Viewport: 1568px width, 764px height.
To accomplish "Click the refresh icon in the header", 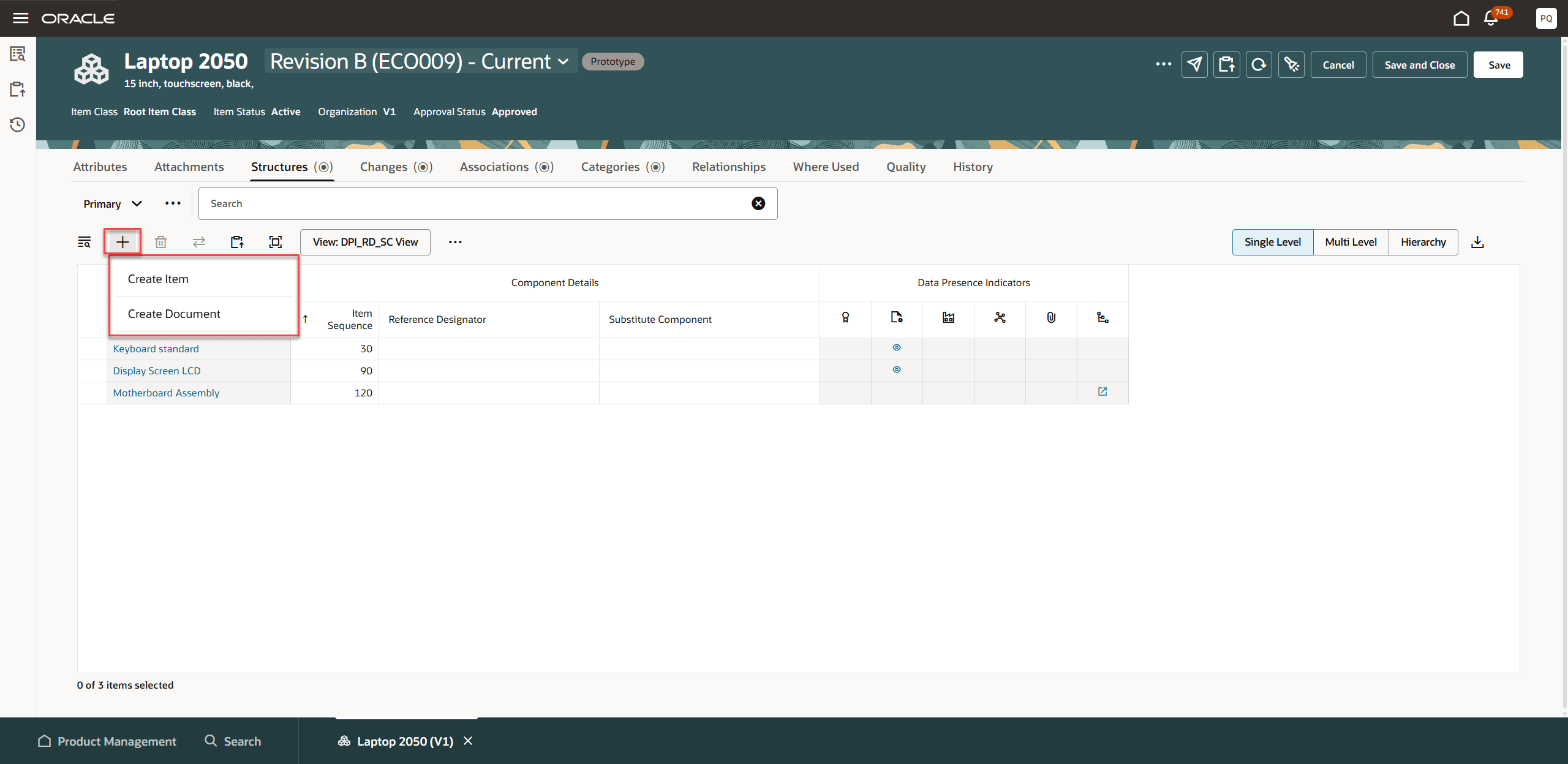I will [1259, 65].
